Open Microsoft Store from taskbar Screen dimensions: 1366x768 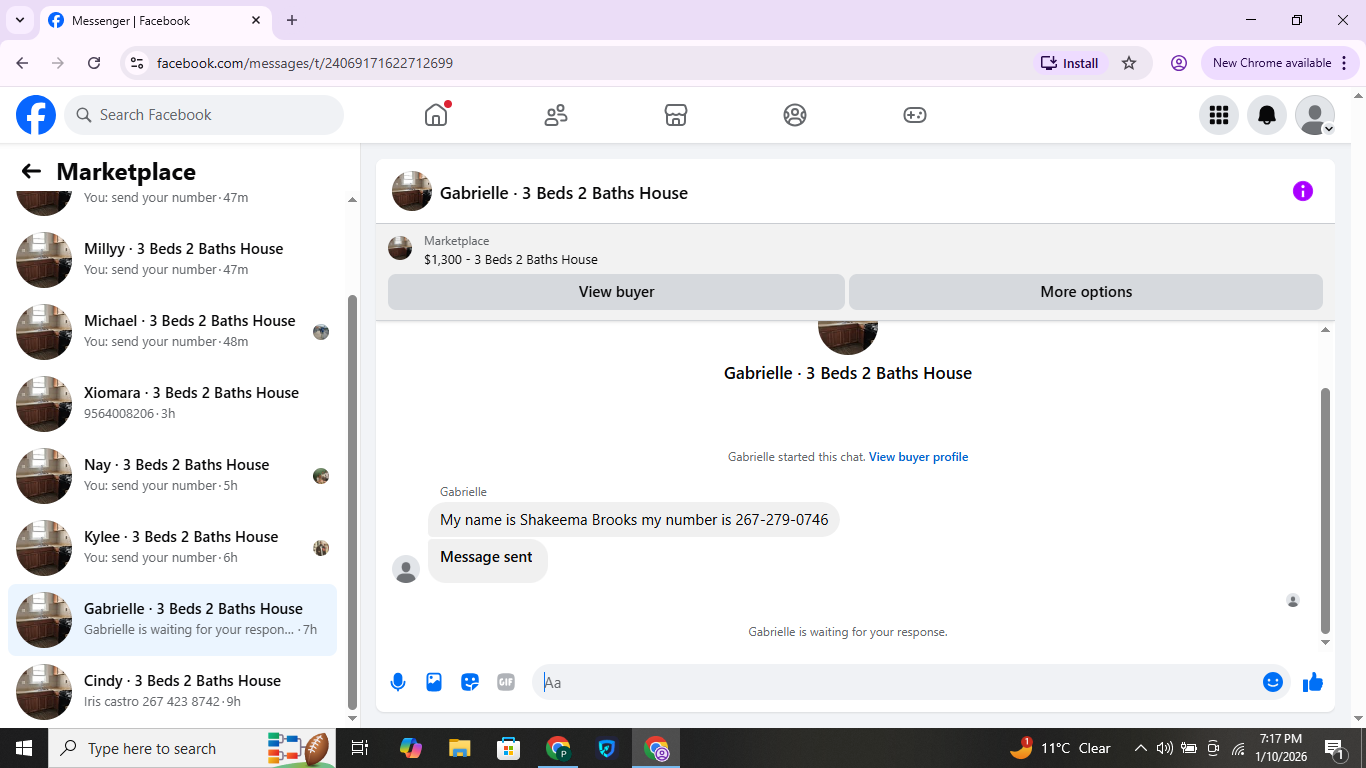coord(509,748)
